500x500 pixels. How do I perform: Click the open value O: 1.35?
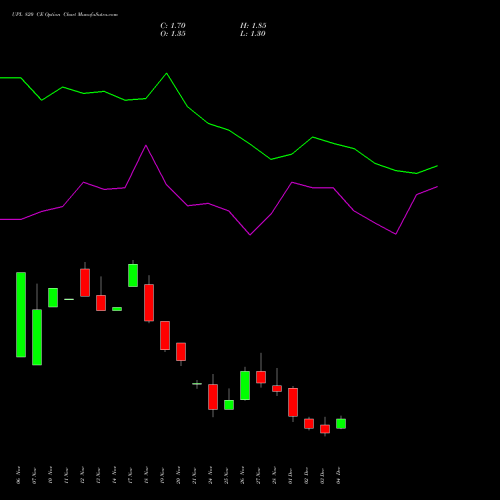pos(173,34)
